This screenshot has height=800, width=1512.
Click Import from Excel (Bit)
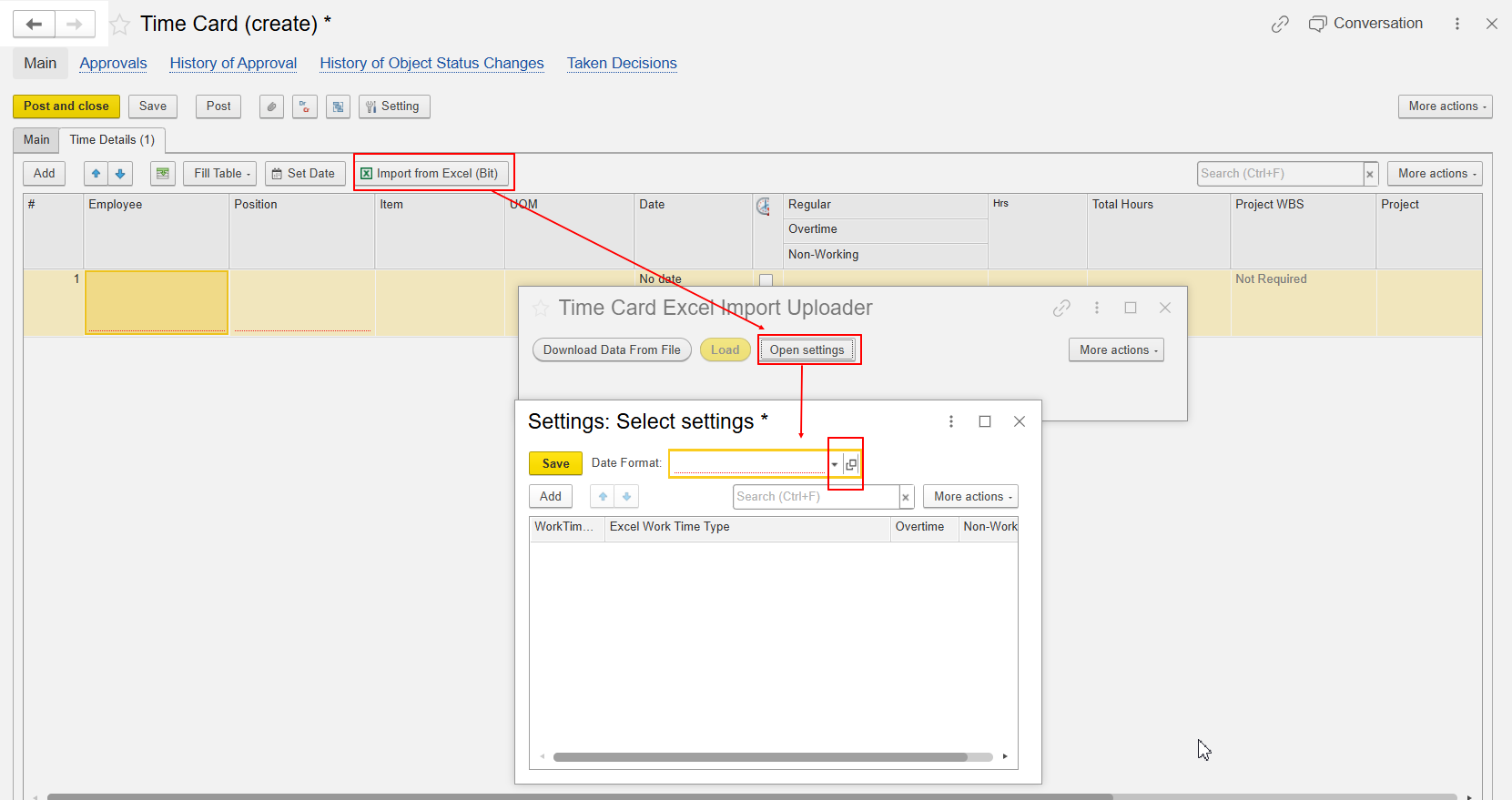tap(430, 174)
